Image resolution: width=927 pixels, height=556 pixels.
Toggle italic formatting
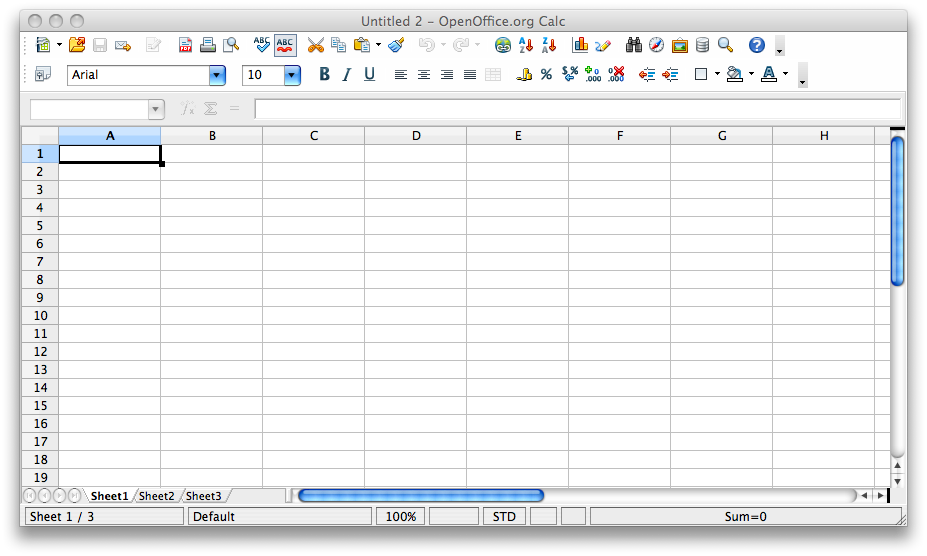point(347,74)
